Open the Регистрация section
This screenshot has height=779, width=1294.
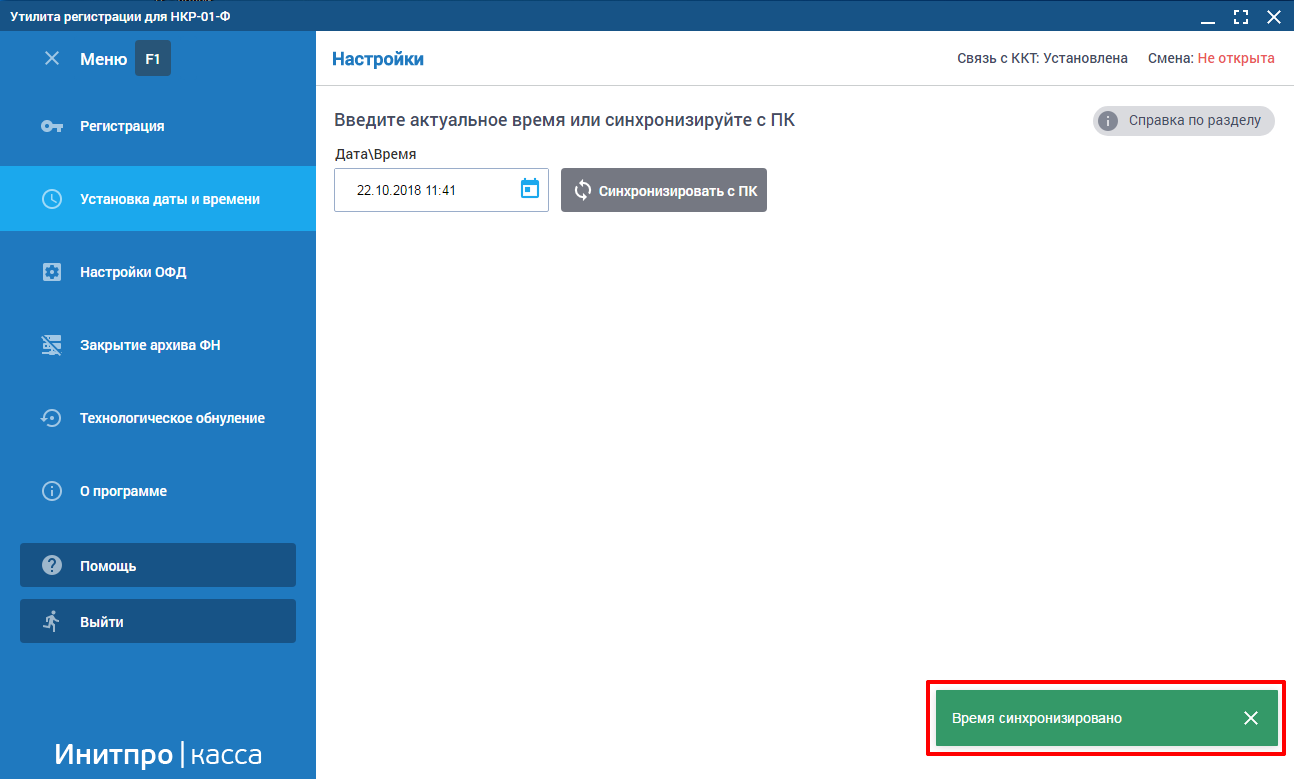(x=158, y=126)
